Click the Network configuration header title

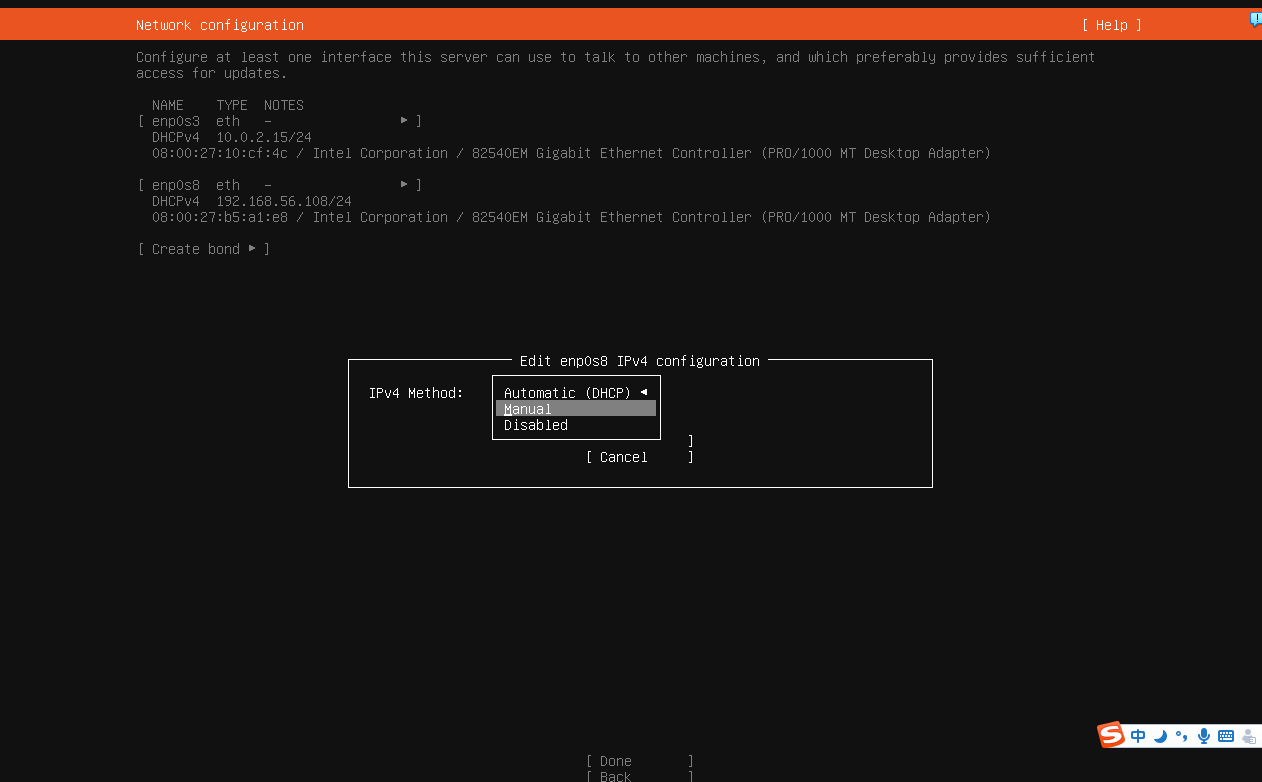tap(220, 25)
